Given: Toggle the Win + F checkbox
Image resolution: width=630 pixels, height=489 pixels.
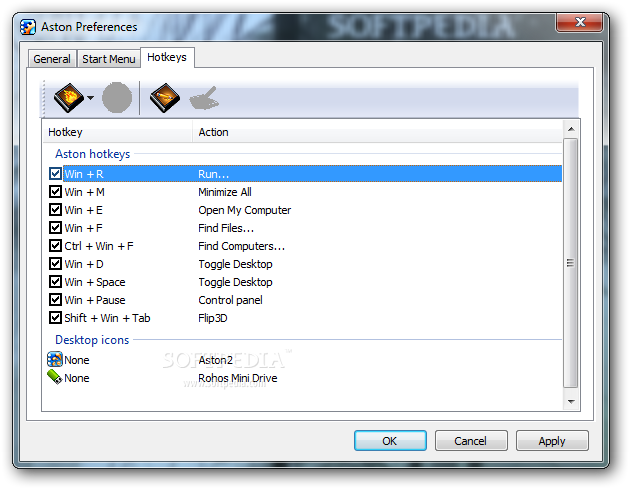Looking at the screenshot, I should click(x=55, y=228).
